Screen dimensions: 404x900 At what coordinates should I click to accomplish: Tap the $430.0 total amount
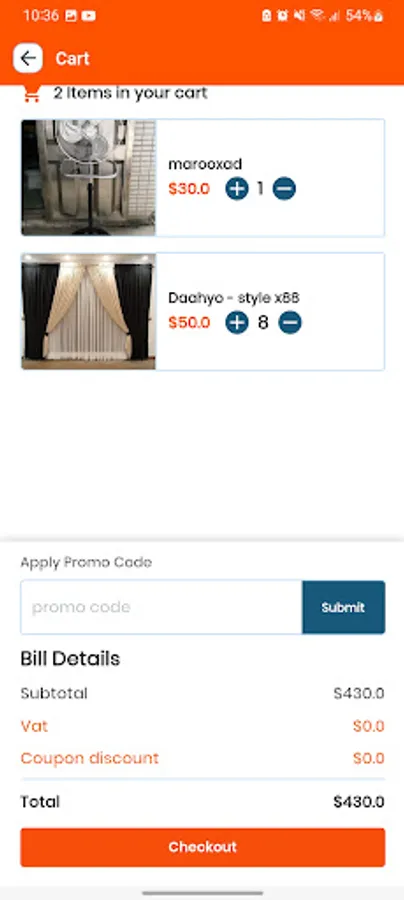pyautogui.click(x=359, y=802)
